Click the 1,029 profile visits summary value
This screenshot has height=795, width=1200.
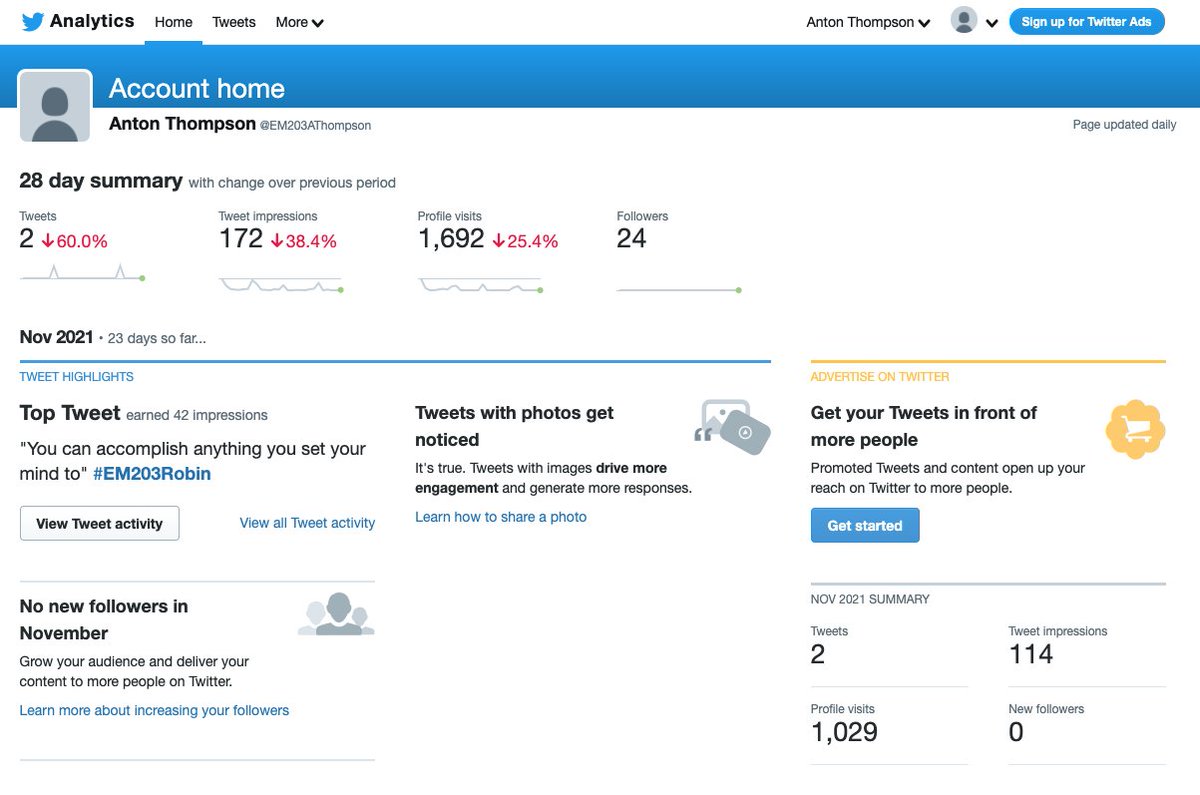pos(844,732)
